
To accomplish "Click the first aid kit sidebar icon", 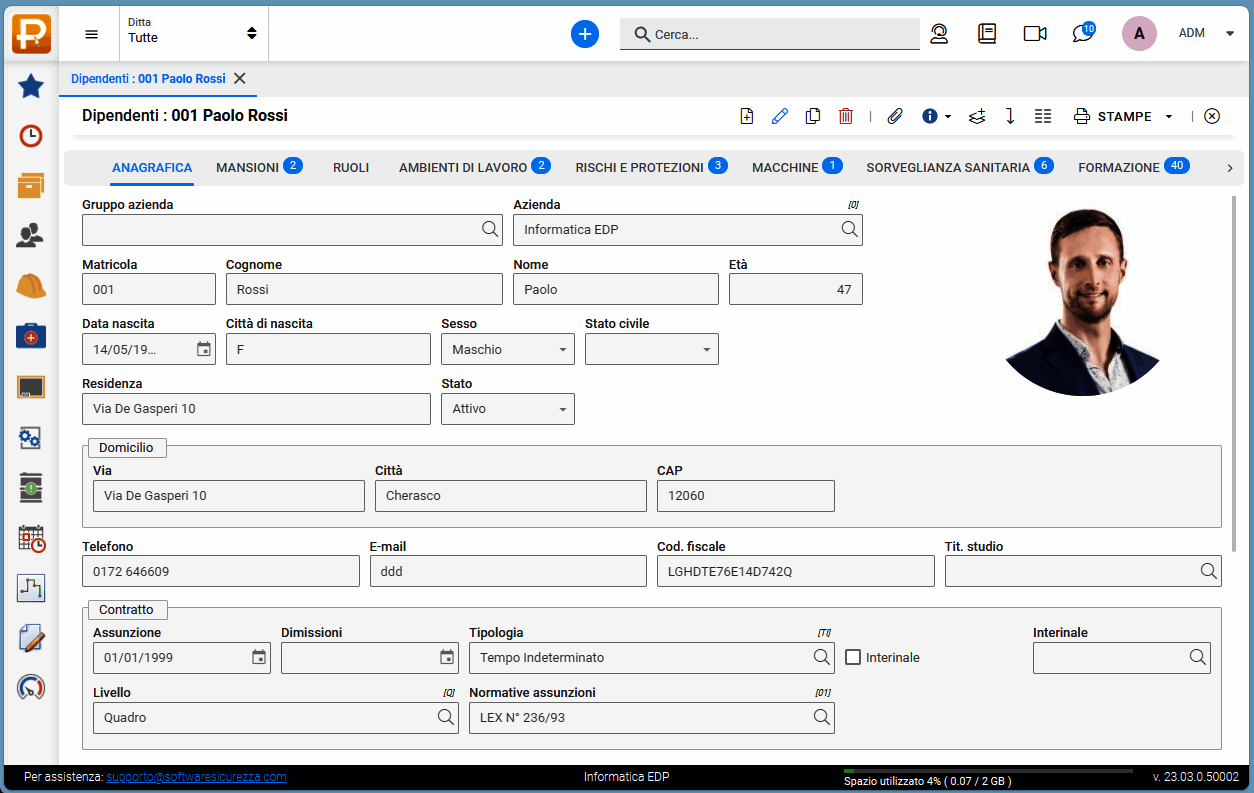I will 31,336.
